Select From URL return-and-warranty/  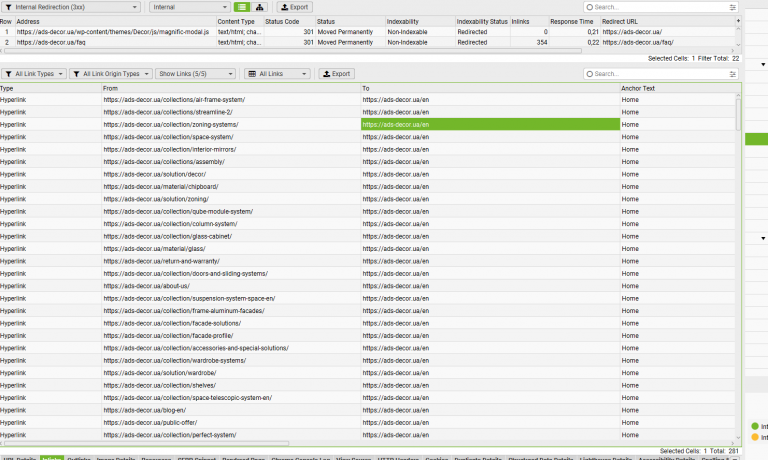(162, 261)
